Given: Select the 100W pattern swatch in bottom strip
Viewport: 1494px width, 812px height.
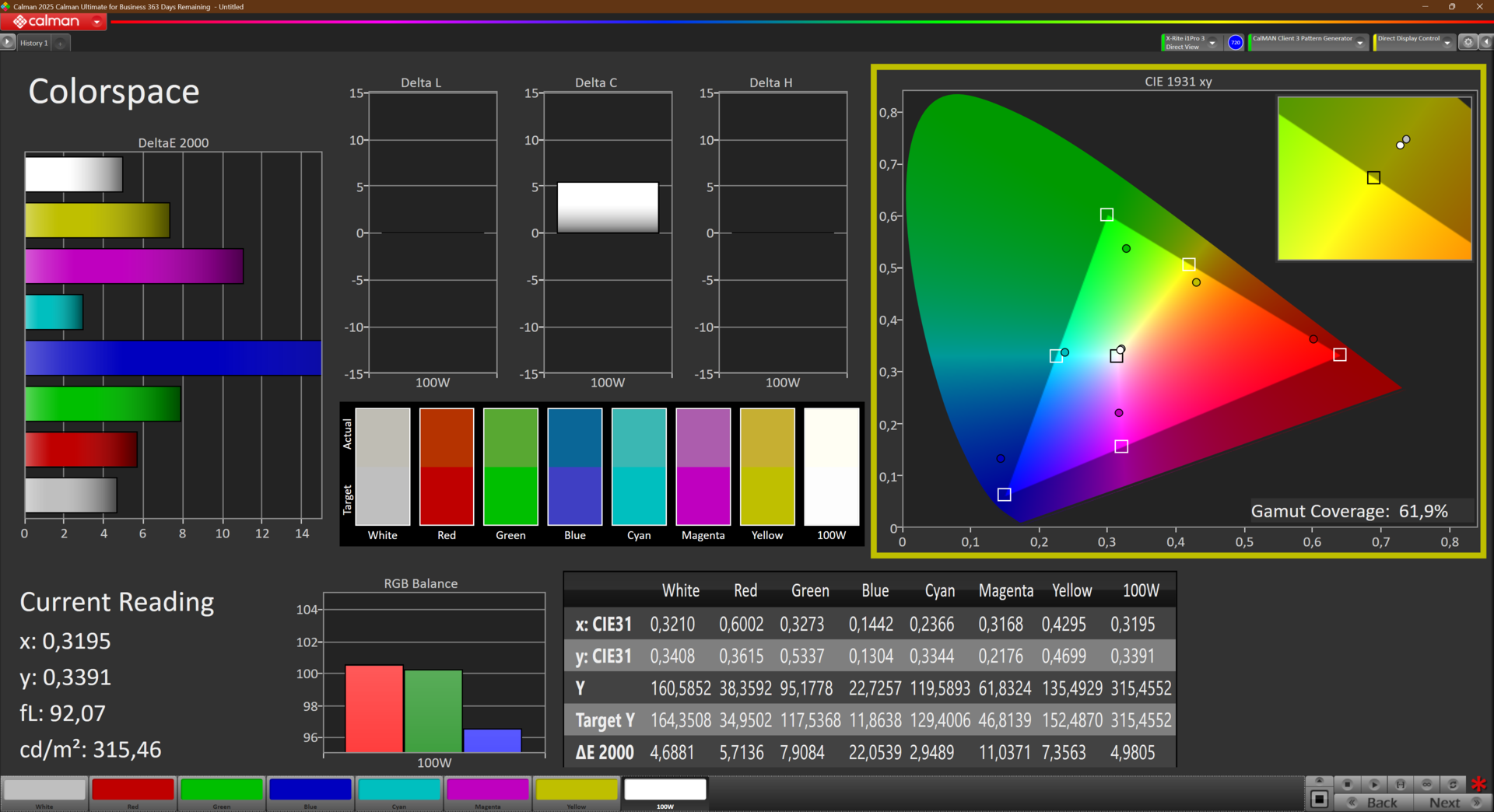Looking at the screenshot, I should pos(665,793).
